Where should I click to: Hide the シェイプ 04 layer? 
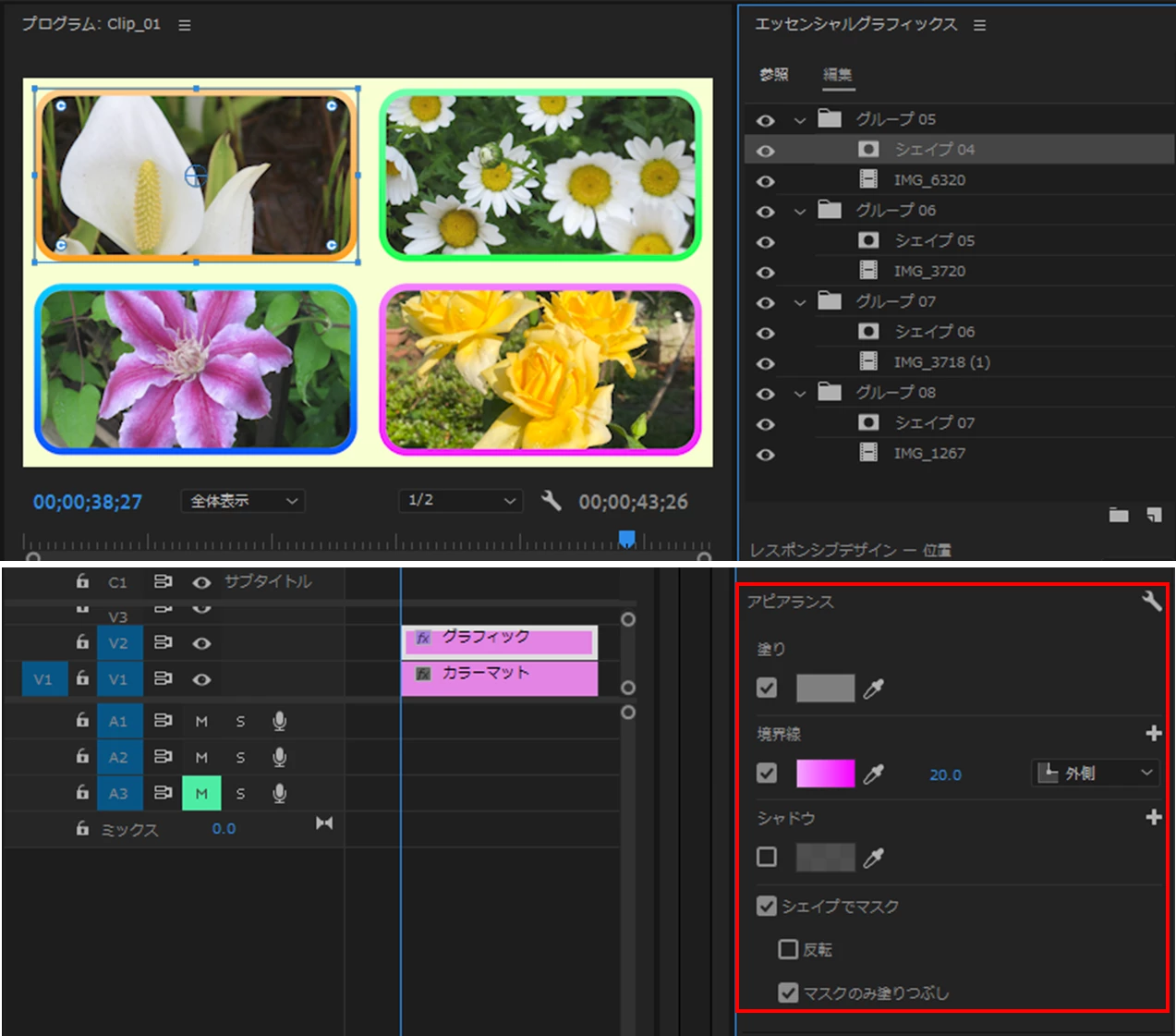pyautogui.click(x=765, y=151)
